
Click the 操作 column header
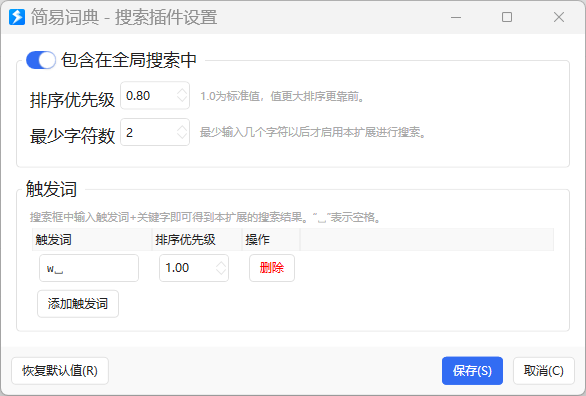coord(271,240)
